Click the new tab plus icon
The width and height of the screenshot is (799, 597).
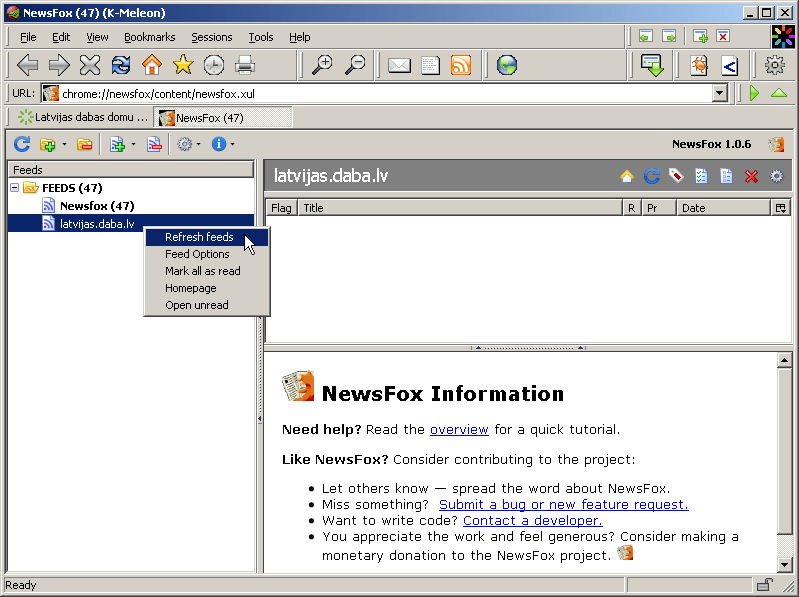[701, 36]
